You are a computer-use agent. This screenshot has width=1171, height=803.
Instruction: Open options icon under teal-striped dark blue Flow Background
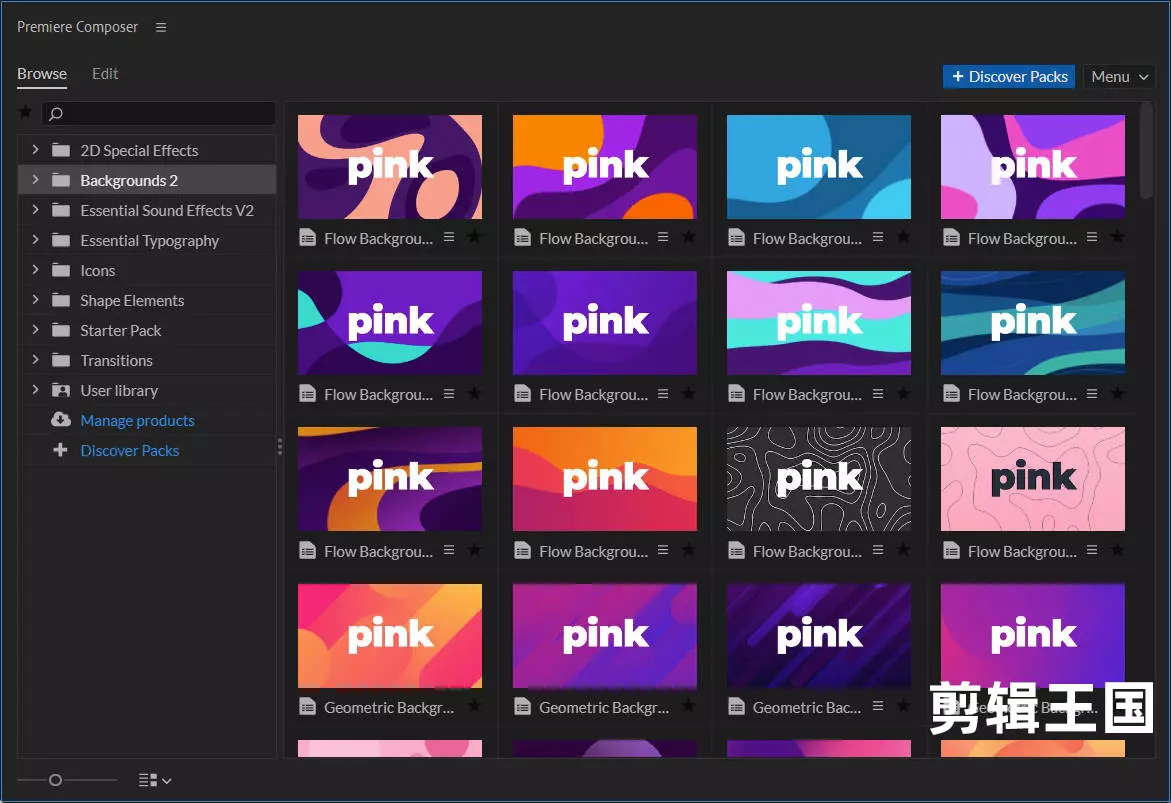pyautogui.click(x=1092, y=393)
